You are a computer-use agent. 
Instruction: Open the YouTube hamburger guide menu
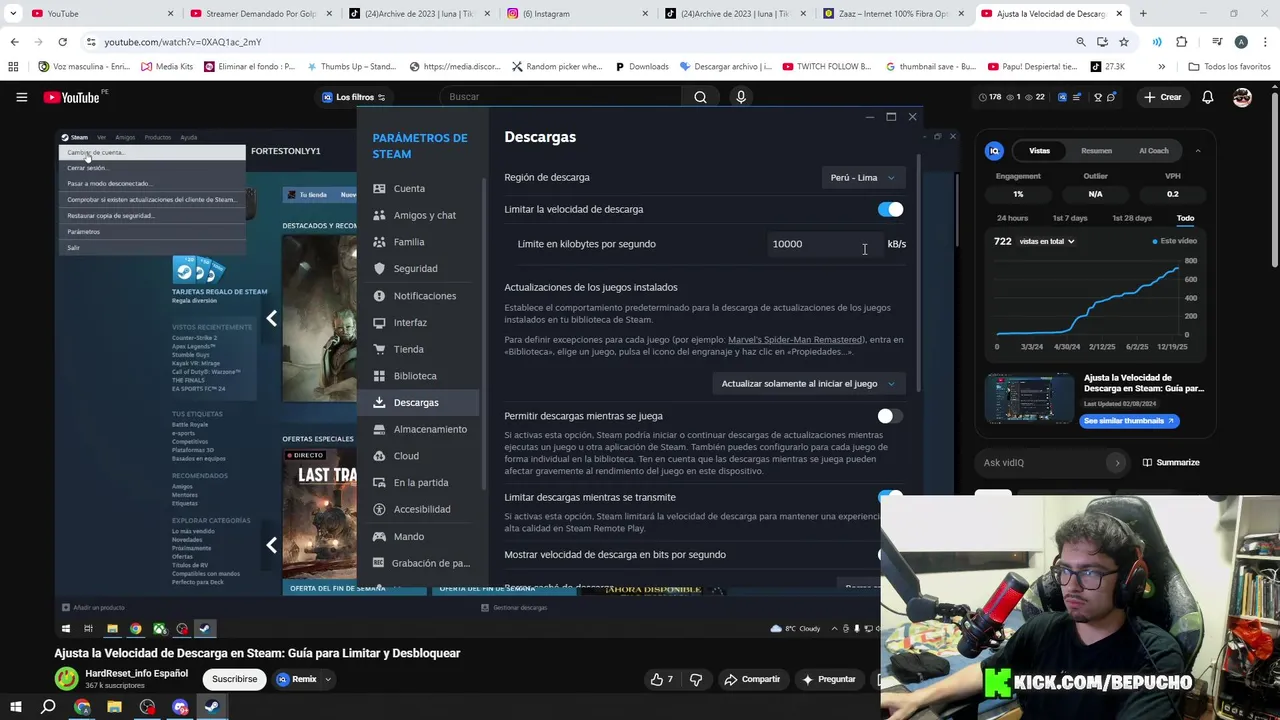pyautogui.click(x=21, y=97)
